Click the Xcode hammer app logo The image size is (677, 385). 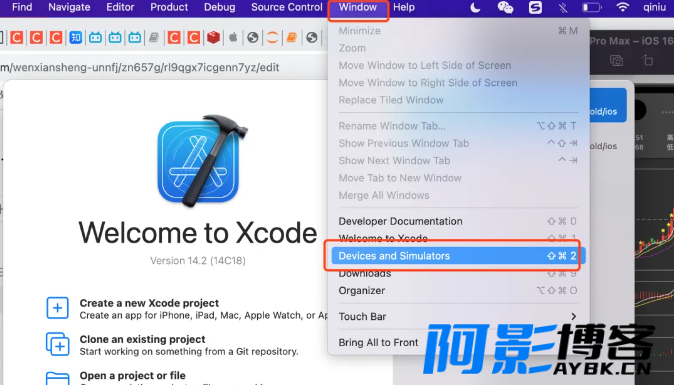click(x=202, y=161)
